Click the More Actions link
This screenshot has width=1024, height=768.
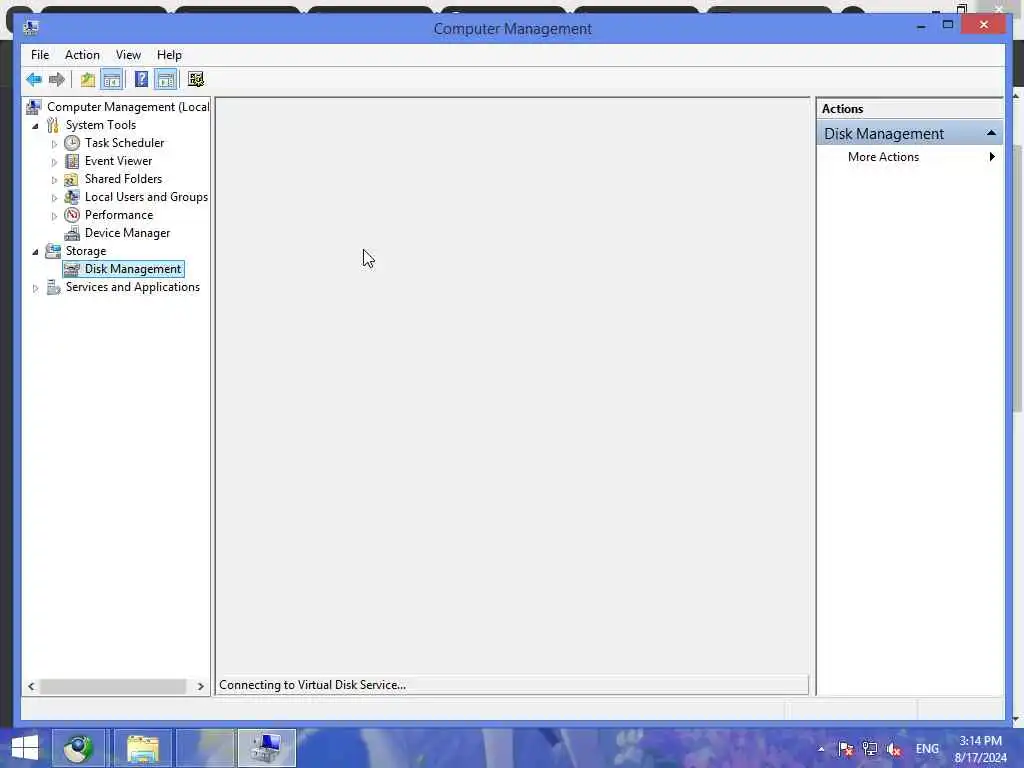click(883, 157)
